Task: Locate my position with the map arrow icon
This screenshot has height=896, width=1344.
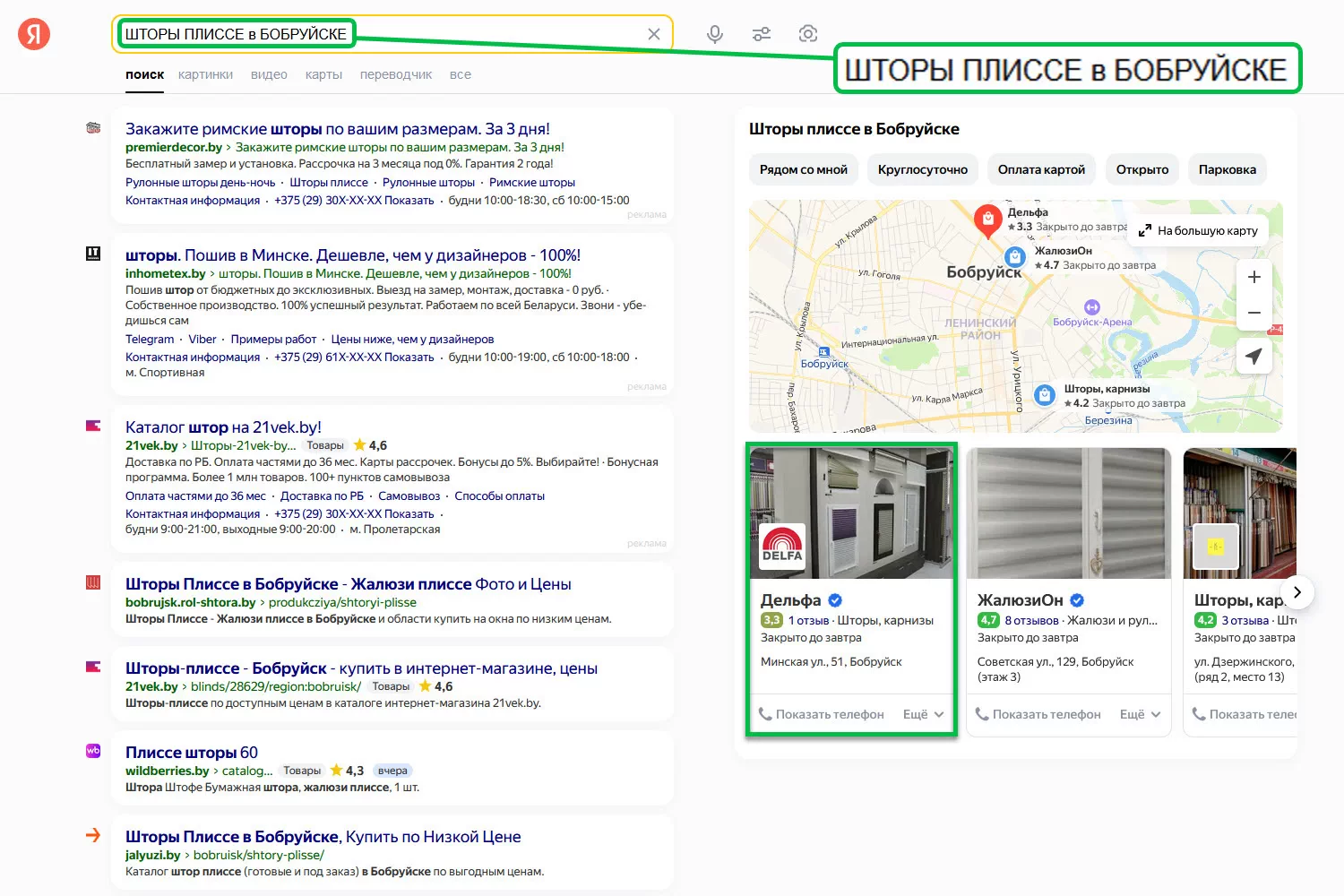Action: tap(1254, 356)
